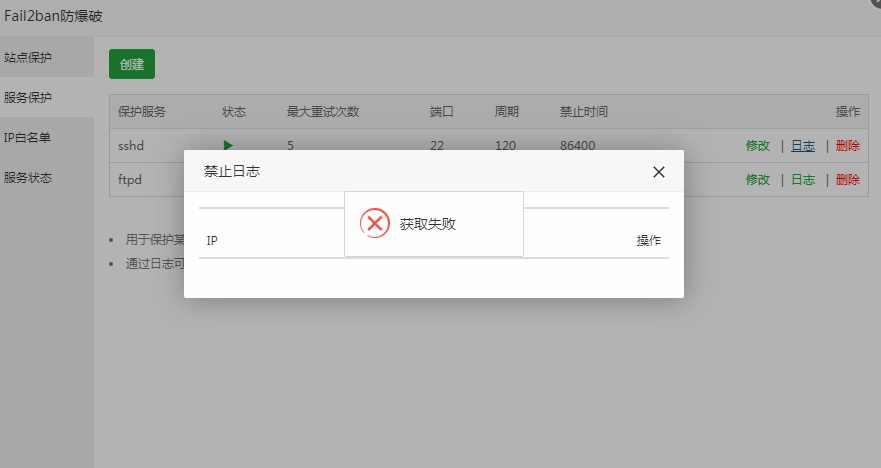Click 删除 link for sshd
Screen dimensions: 881x468
847,146
